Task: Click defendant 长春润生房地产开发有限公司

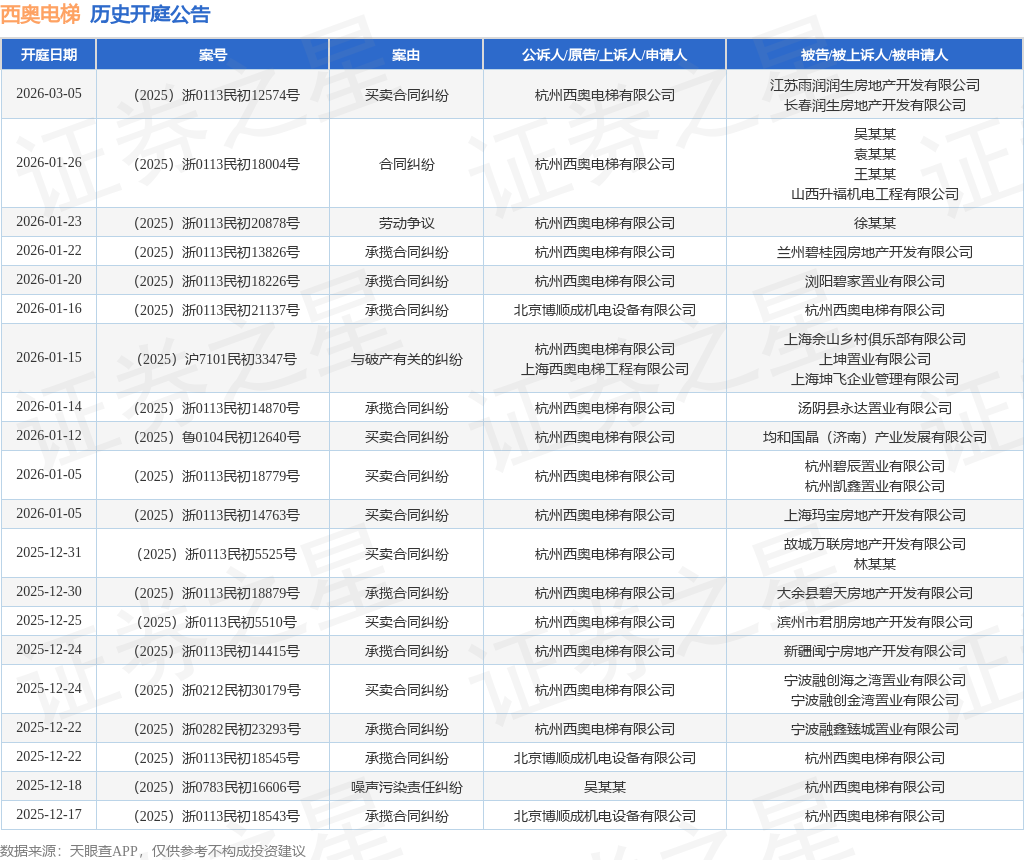Action: coord(875,105)
